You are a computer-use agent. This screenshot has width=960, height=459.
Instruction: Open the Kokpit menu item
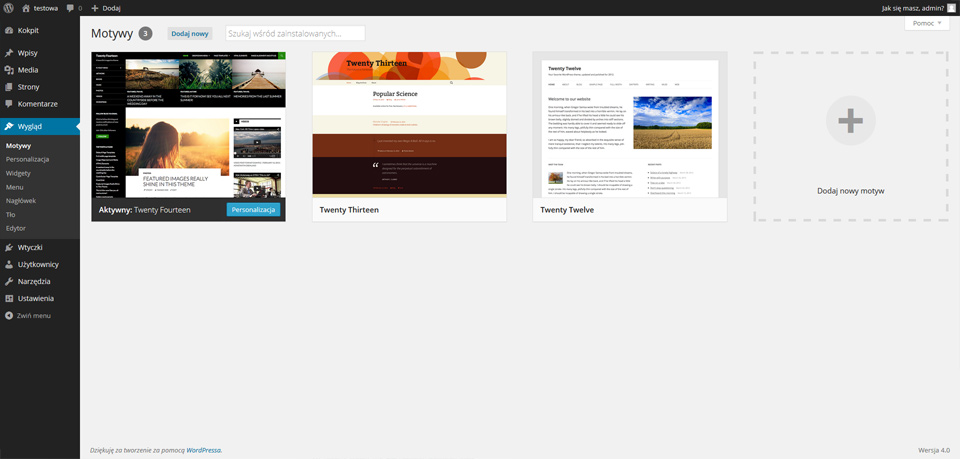pos(40,30)
